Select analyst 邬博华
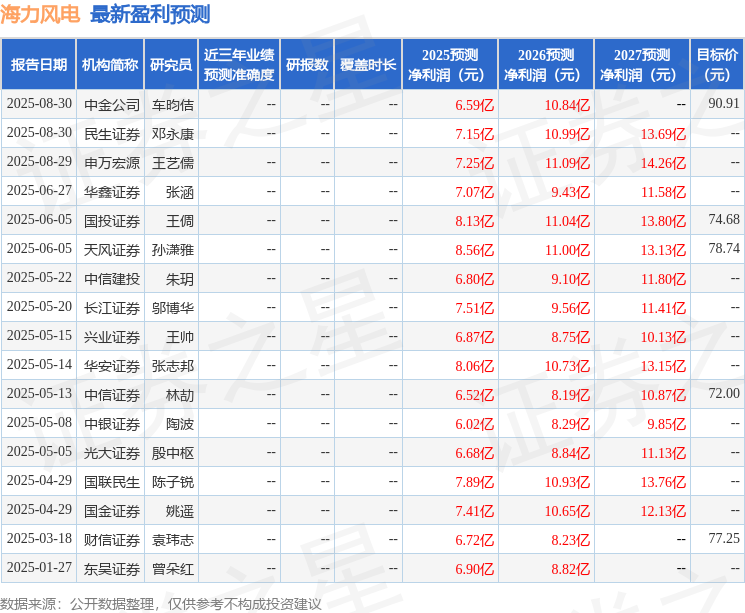This screenshot has width=745, height=613. pos(173,308)
